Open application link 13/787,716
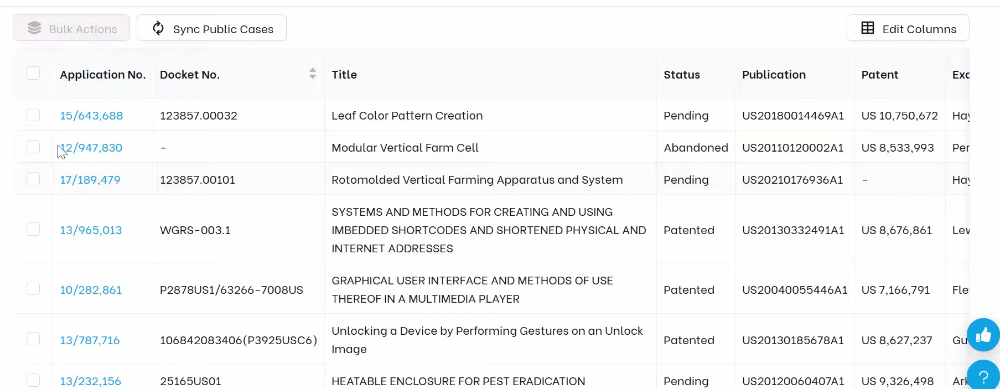Screen dimensions: 1000x389 [x=90, y=341]
